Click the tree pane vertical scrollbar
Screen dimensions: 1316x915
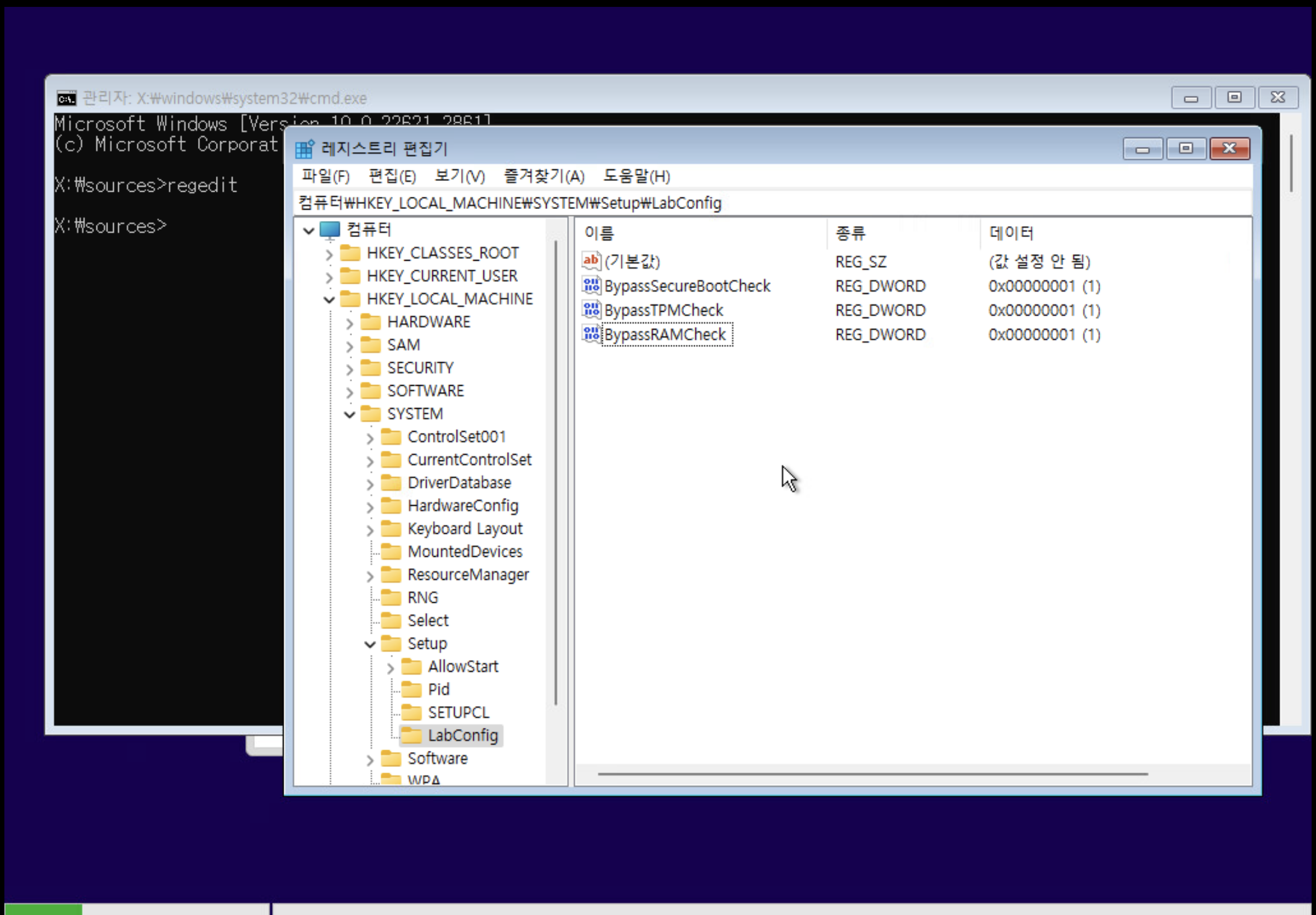556,471
